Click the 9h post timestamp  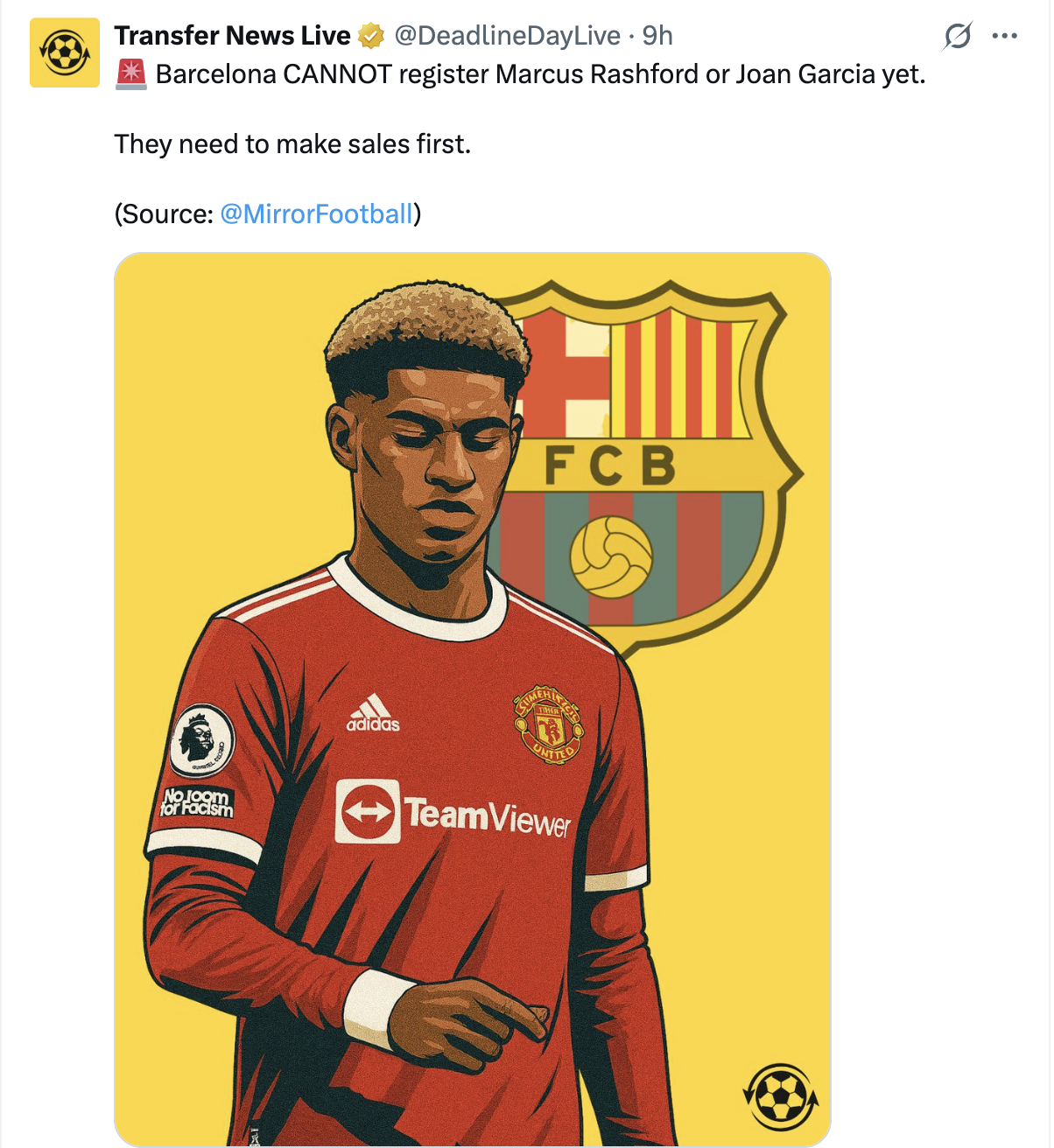[x=657, y=36]
